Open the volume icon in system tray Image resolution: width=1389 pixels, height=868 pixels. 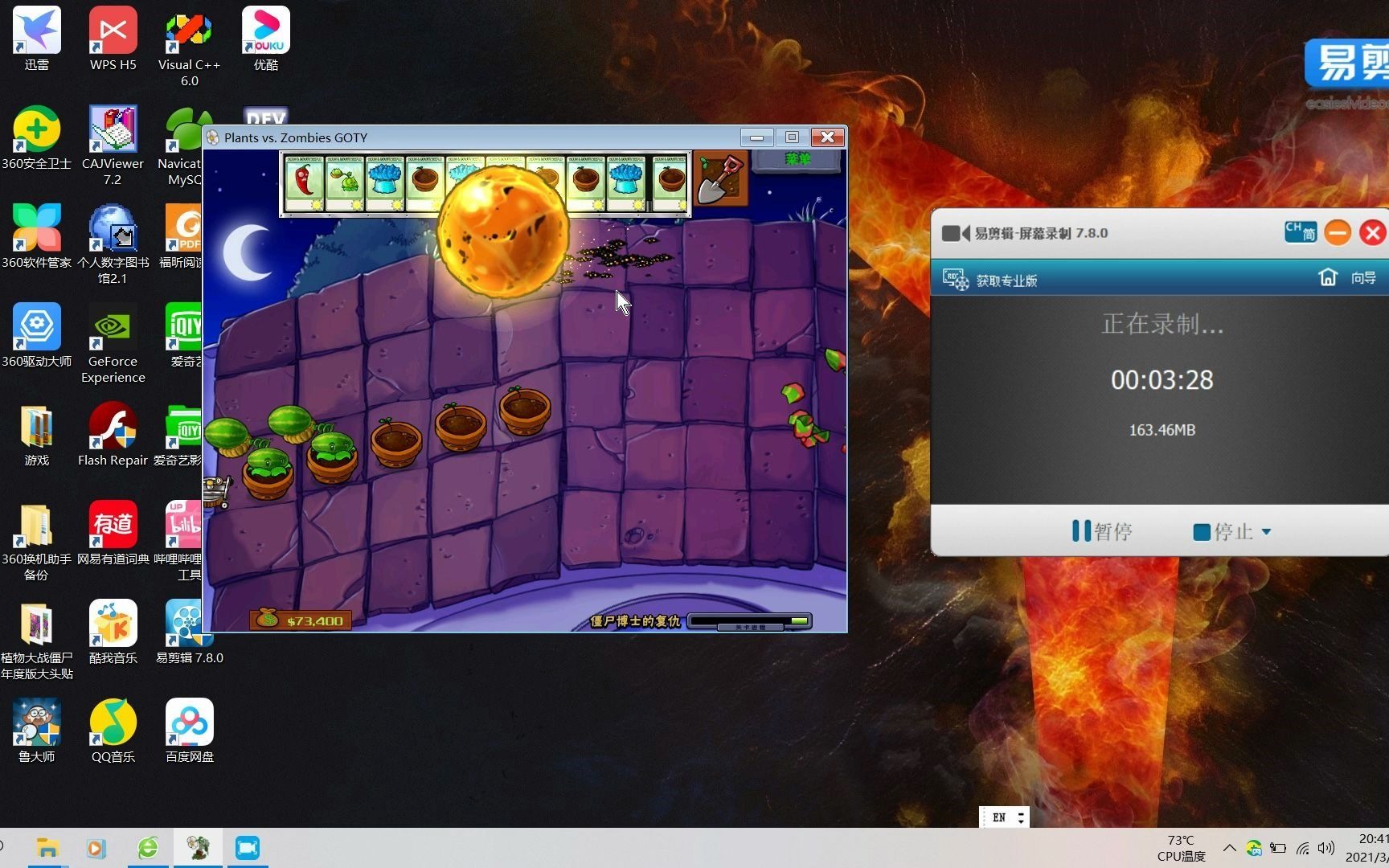tap(1326, 848)
